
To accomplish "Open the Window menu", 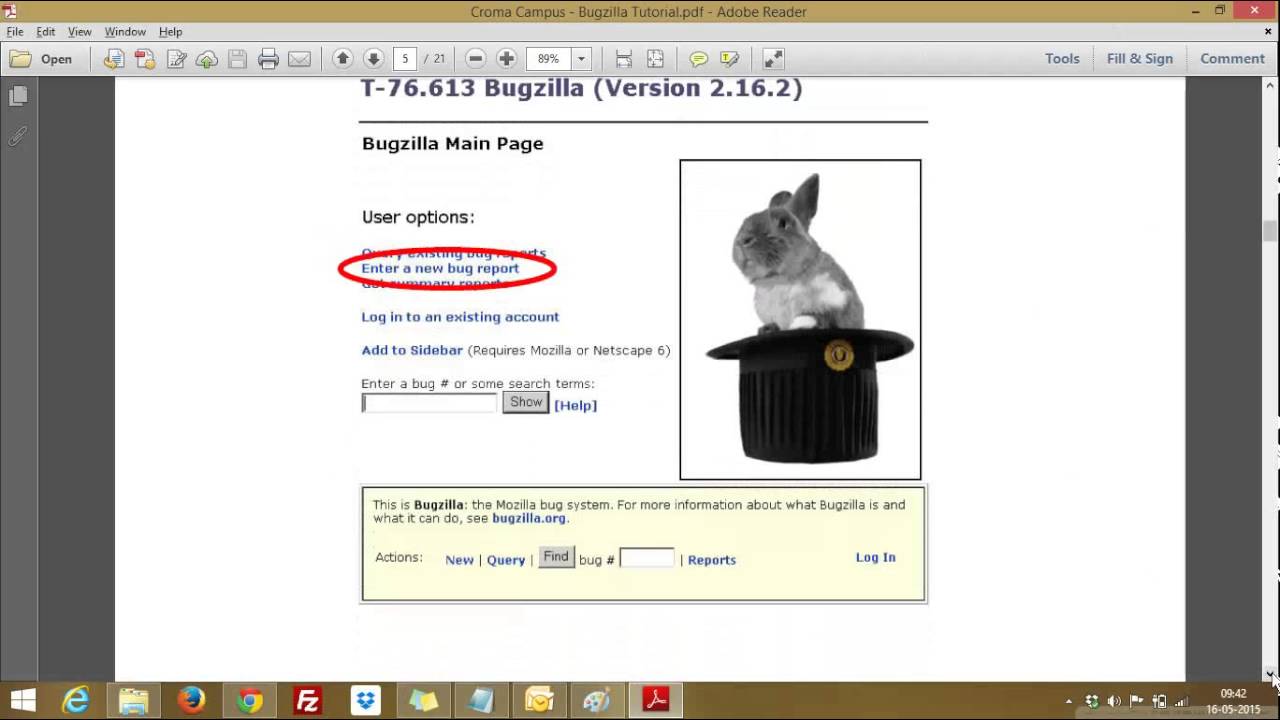I will click(x=125, y=32).
